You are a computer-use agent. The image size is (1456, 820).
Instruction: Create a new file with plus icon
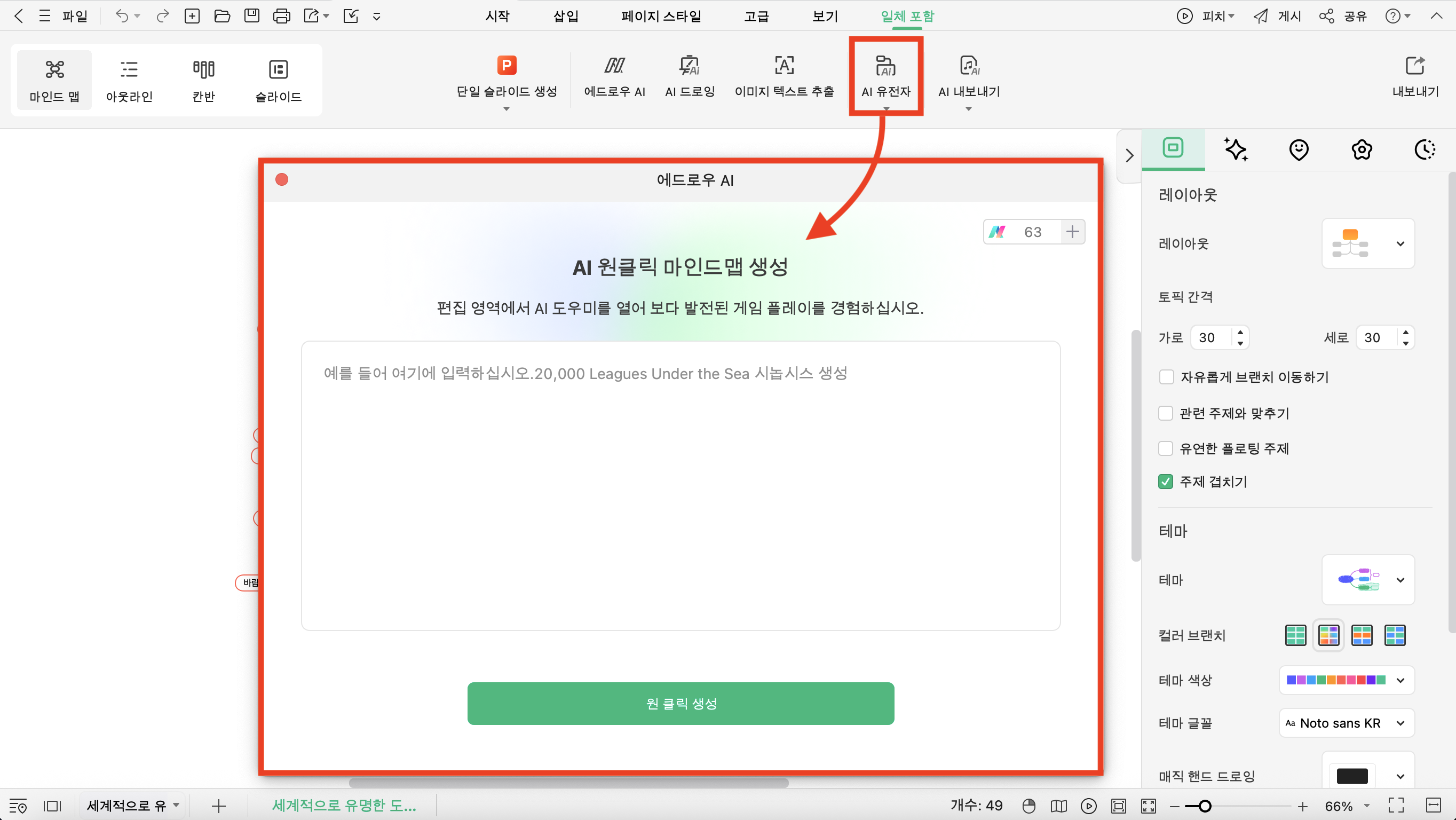coord(192,16)
